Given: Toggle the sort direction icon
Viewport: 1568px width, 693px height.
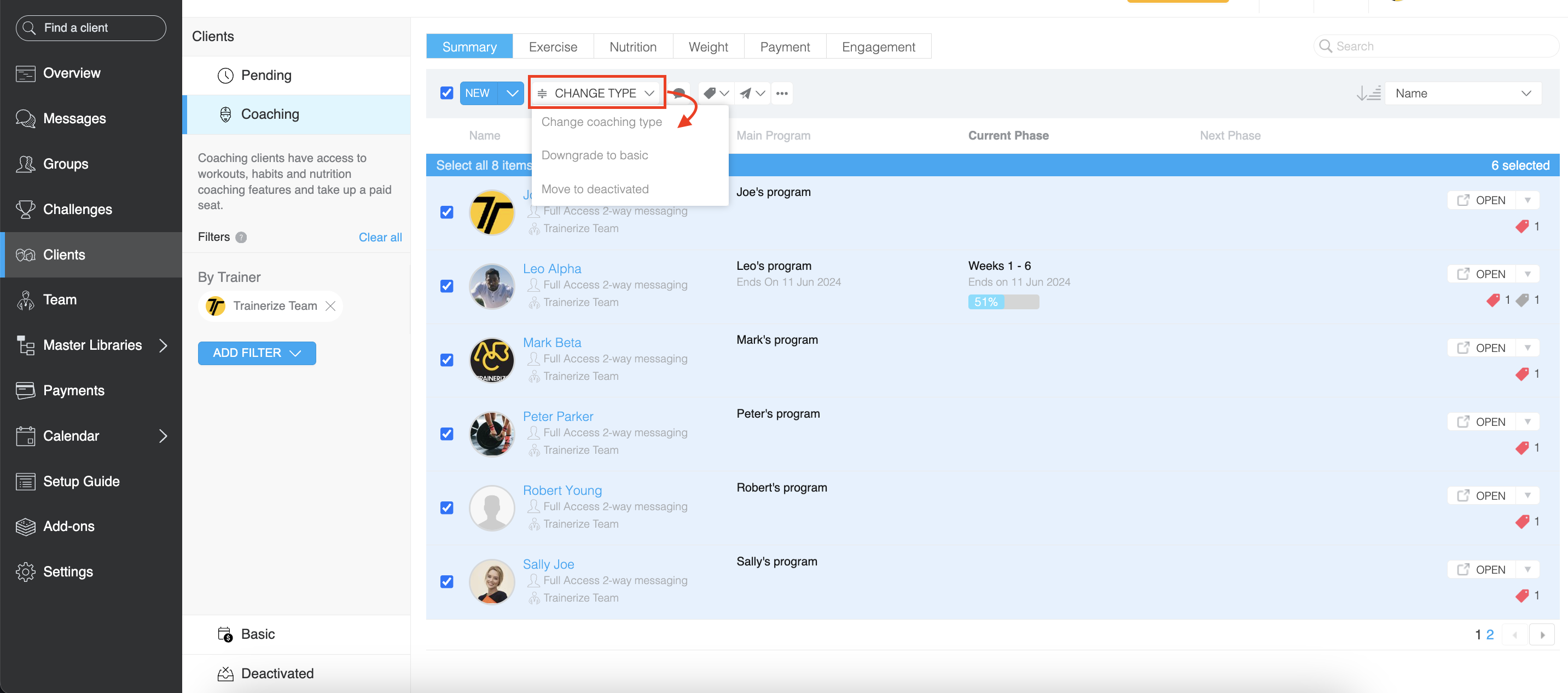Looking at the screenshot, I should coord(1368,93).
